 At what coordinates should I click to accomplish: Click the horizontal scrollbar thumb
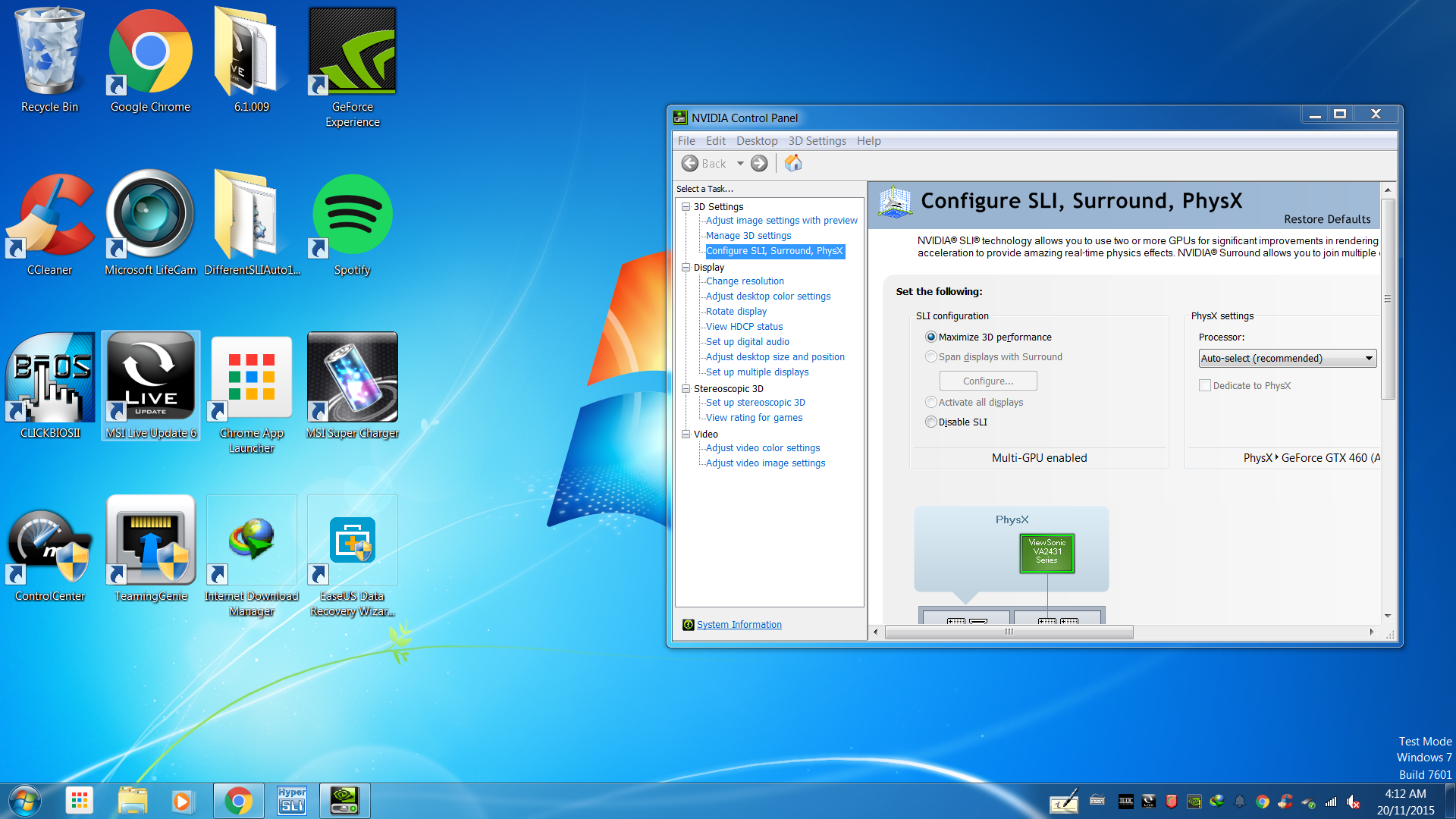click(x=1009, y=632)
